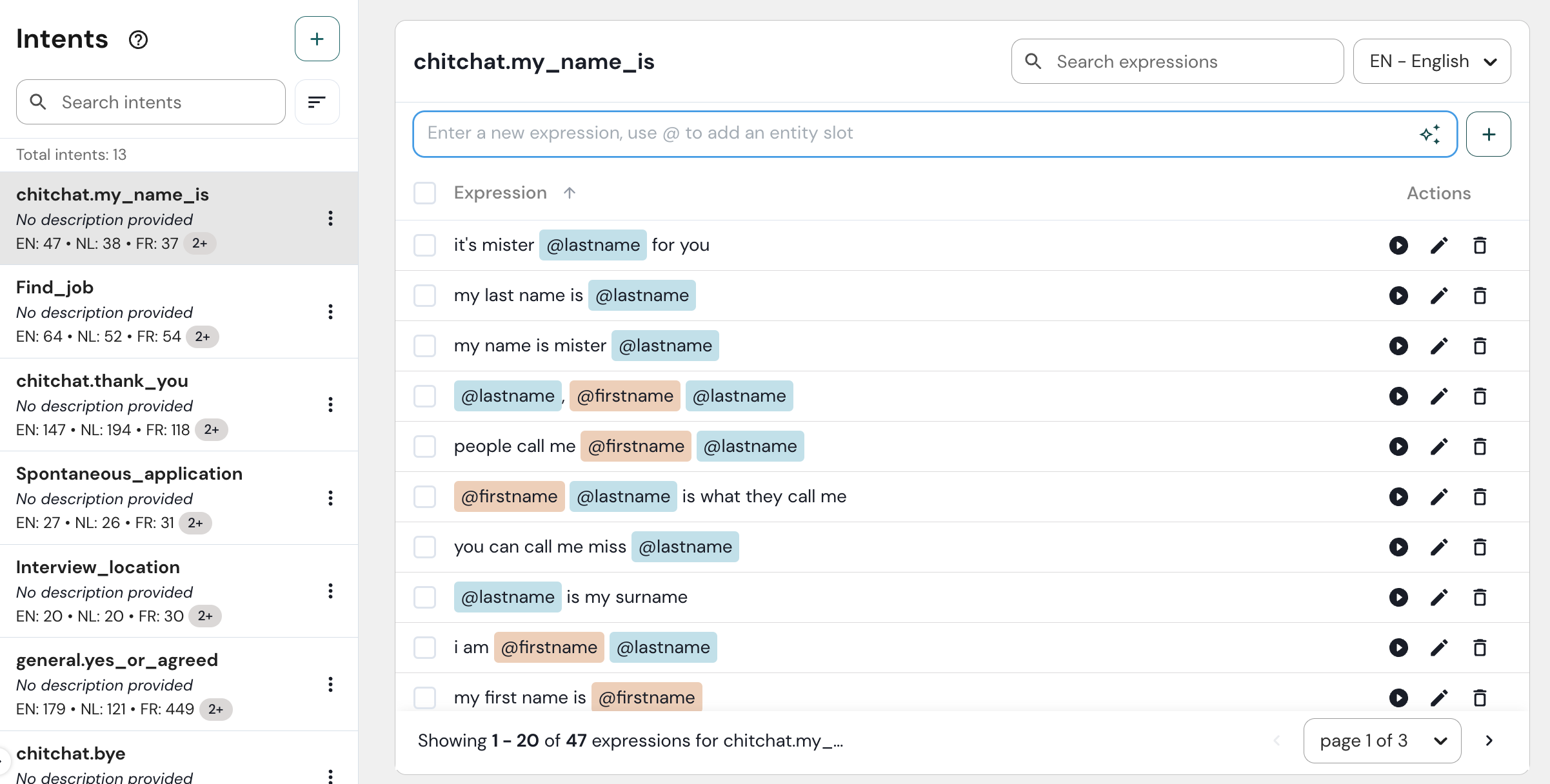Select the "i am @firstname @lastname" checkbox
1550x784 pixels.
[424, 648]
